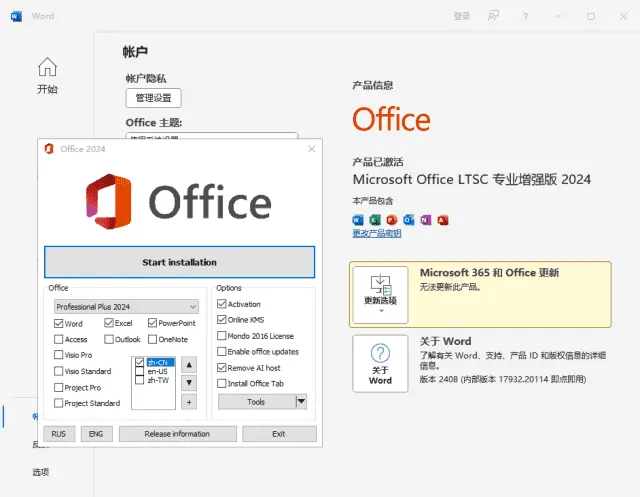The image size is (640, 497).
Task: Close the Office 2024 installer dialog
Action: (x=312, y=149)
